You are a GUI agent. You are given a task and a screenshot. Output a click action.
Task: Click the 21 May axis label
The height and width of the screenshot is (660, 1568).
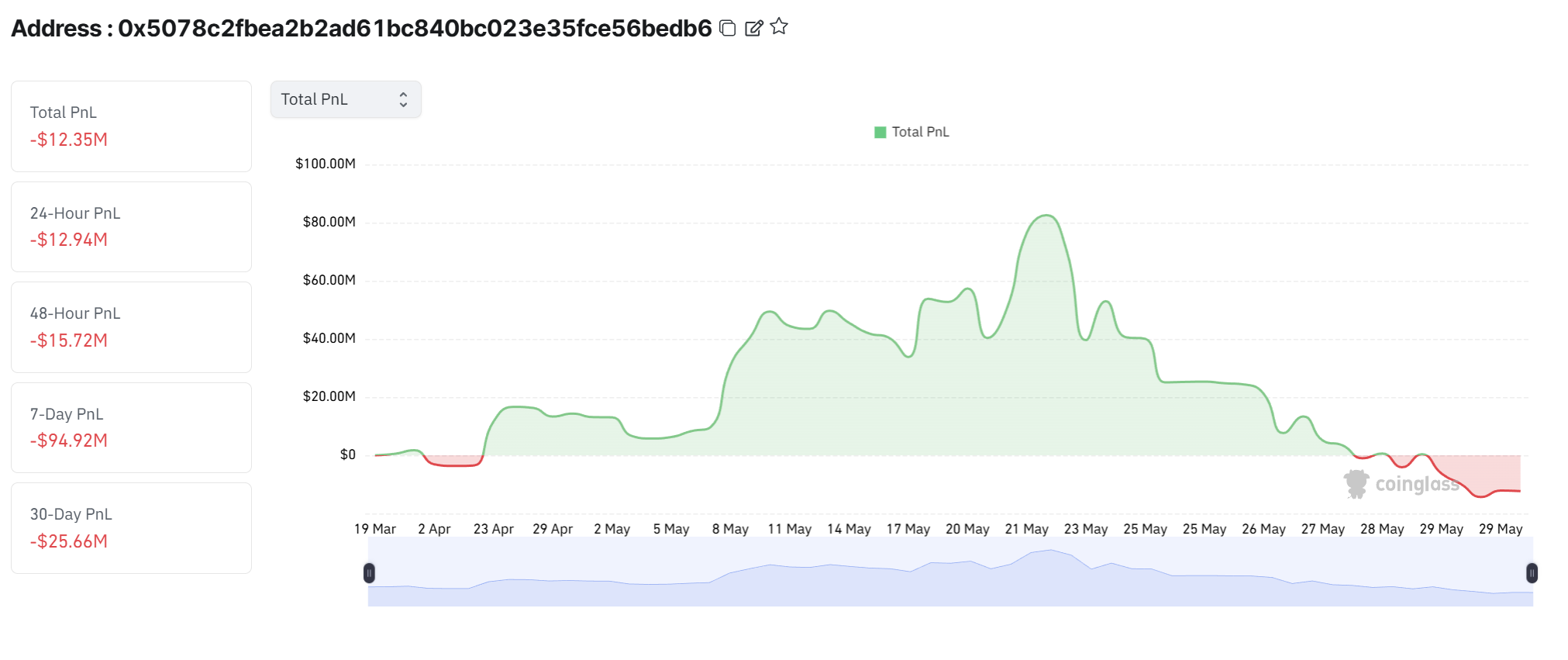pyautogui.click(x=1026, y=529)
